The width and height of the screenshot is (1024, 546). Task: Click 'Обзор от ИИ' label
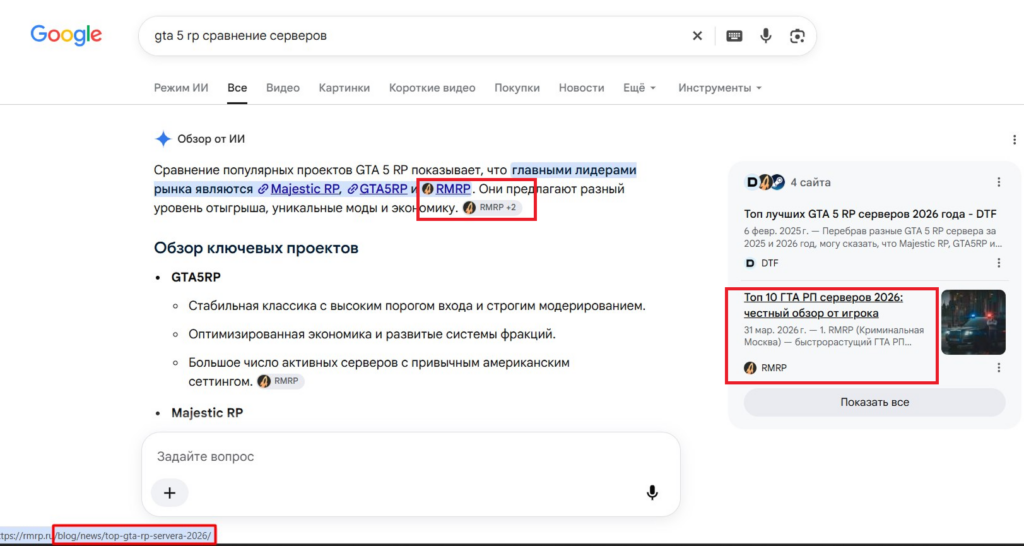click(211, 139)
